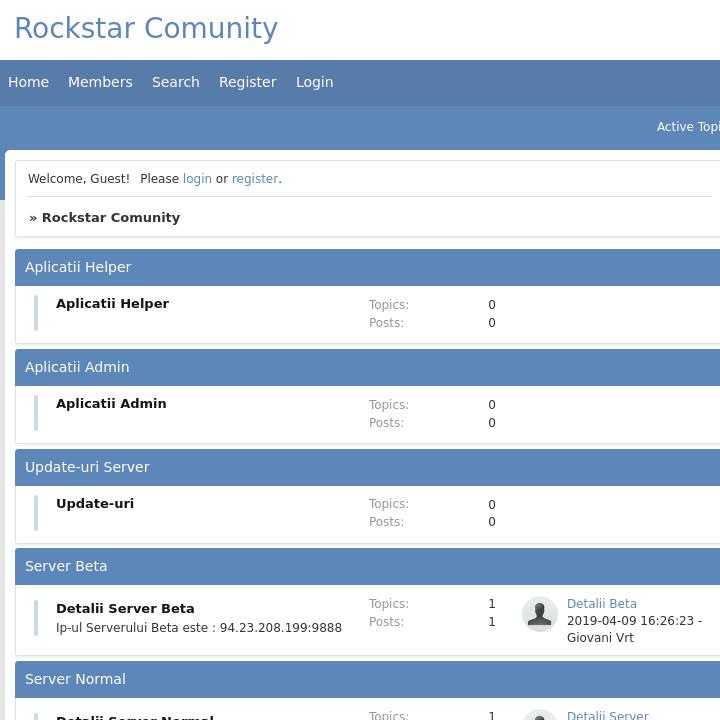Open the Aplicatii Helper category header
720x720 pixels.
pos(78,267)
